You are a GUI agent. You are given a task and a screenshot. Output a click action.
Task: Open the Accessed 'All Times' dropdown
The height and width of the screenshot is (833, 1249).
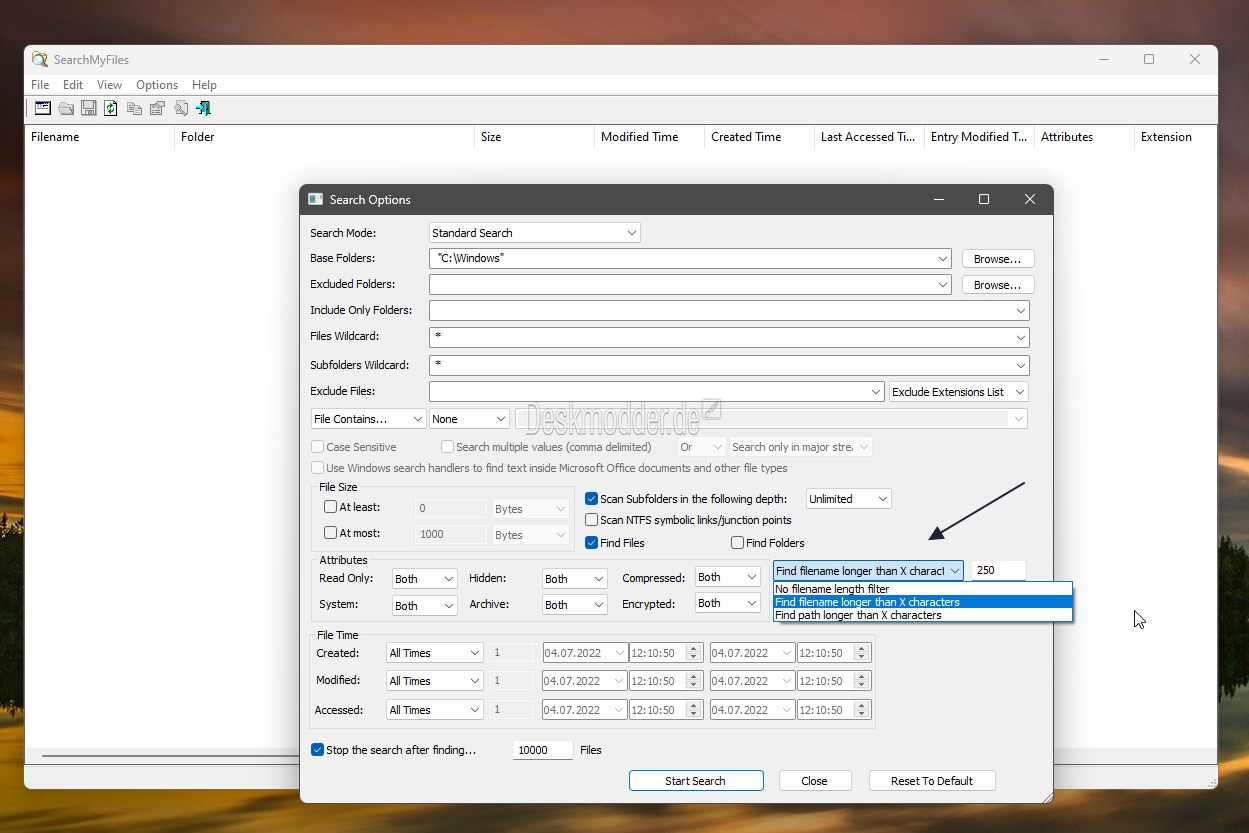pyautogui.click(x=435, y=710)
